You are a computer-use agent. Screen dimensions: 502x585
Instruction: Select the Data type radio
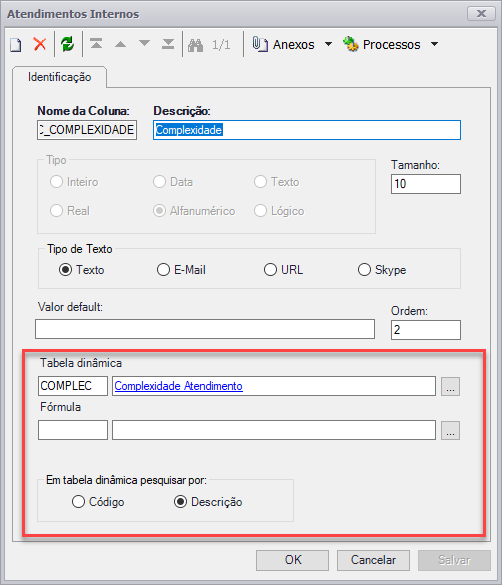click(x=159, y=182)
